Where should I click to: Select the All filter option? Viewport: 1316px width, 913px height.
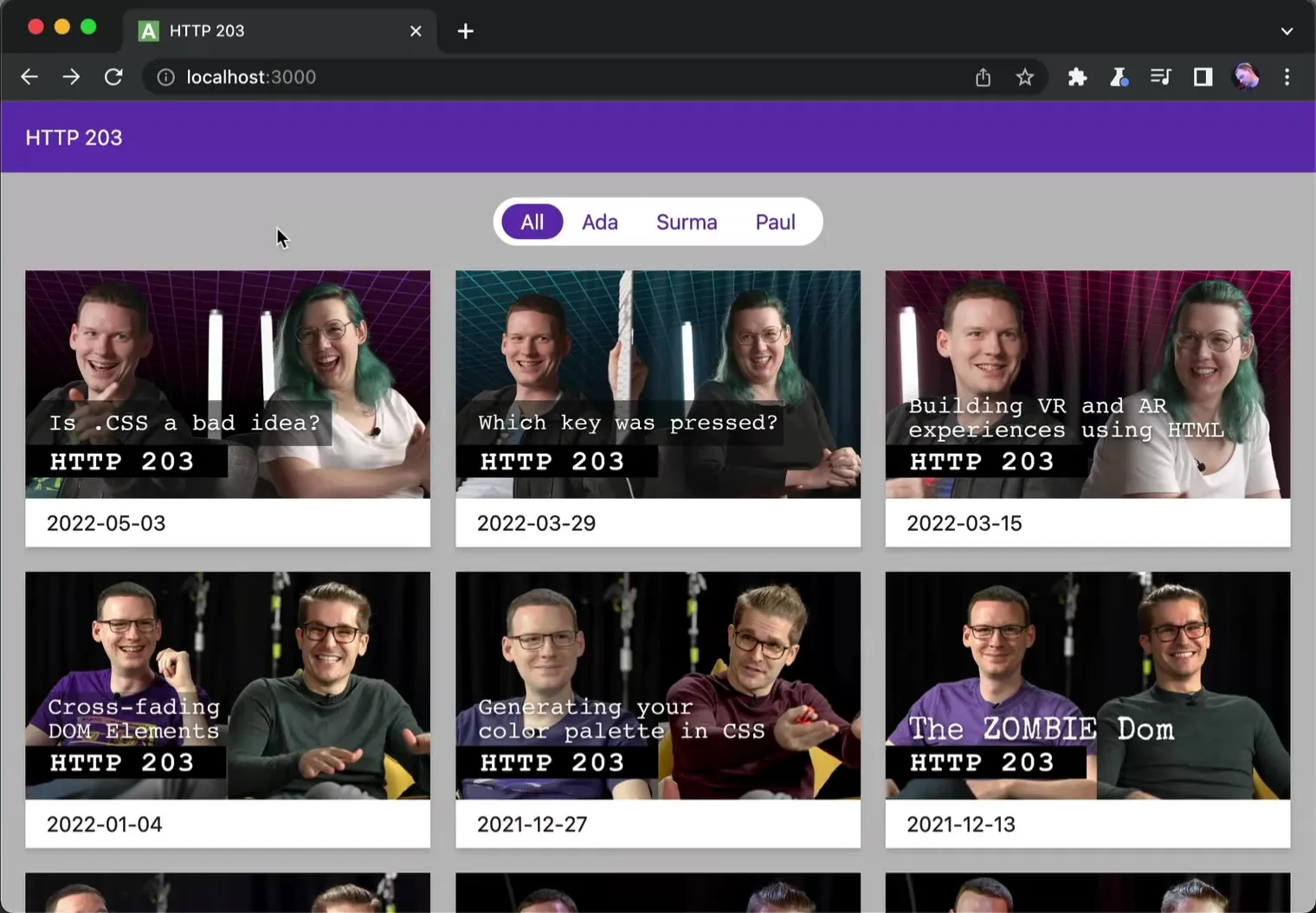[532, 222]
